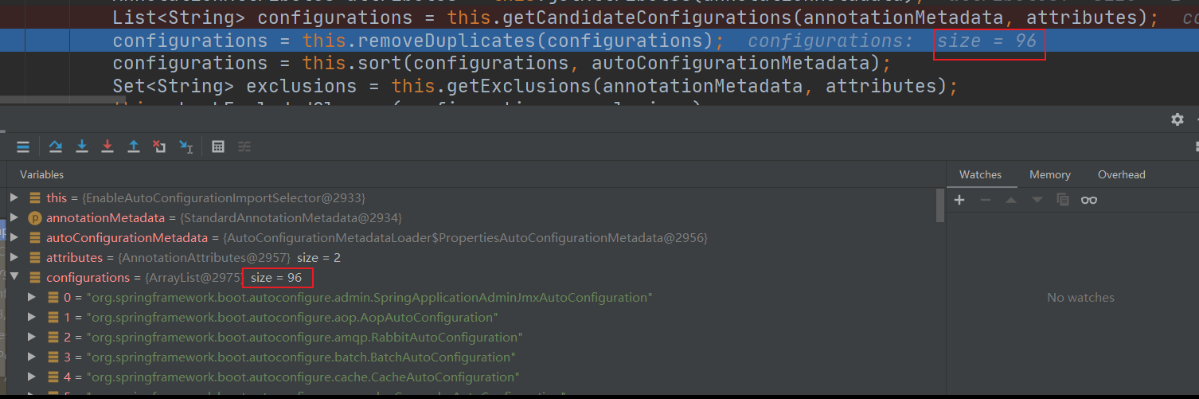Viewport: 1199px width, 399px height.
Task: Click the Run to Cursor icon
Action: 185,146
